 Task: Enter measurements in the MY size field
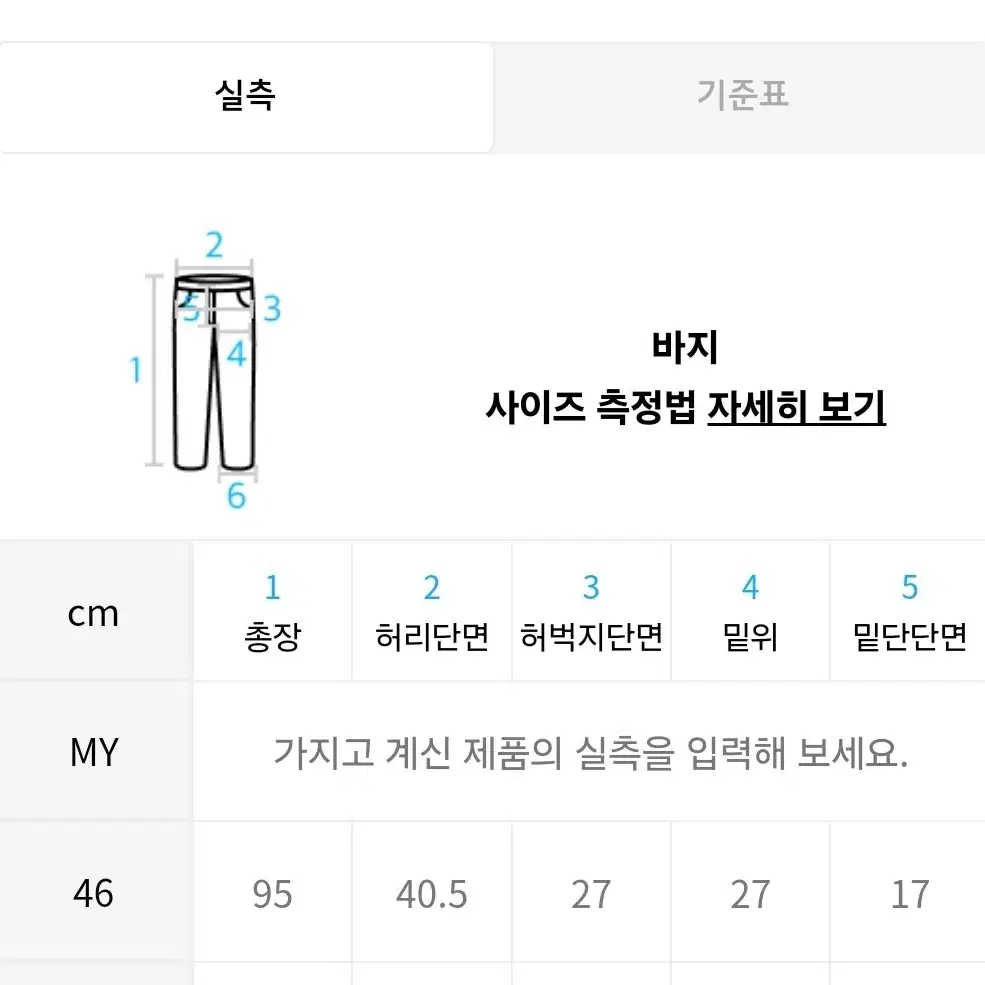point(590,751)
